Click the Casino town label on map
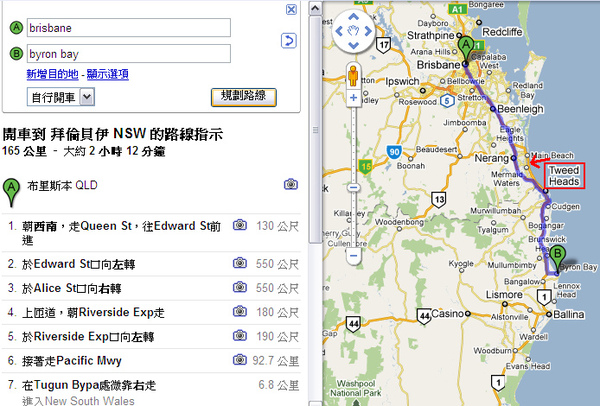600x406 pixels. point(447,313)
